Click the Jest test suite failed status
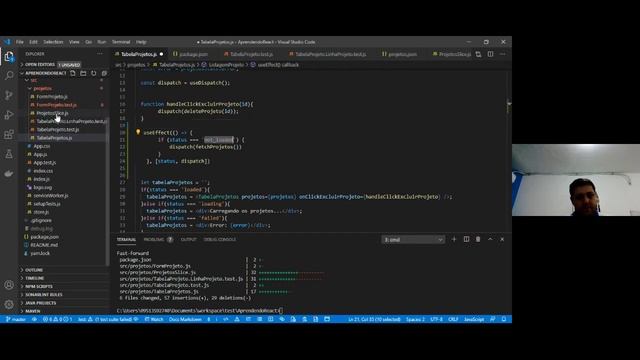This screenshot has width=640, height=360. pos(108,319)
